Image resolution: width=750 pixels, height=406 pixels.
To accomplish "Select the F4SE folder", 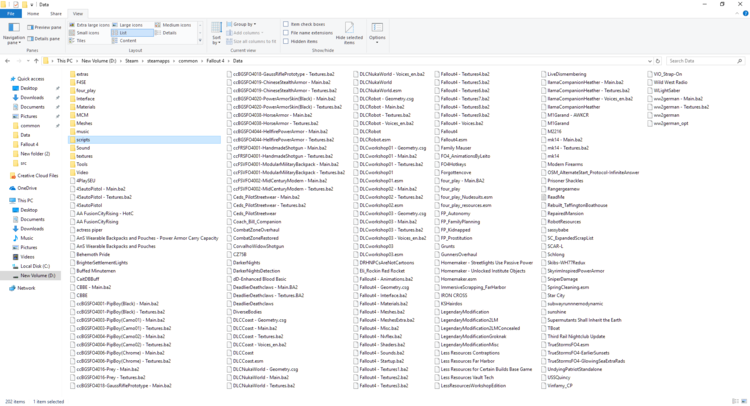I will [x=77, y=82].
